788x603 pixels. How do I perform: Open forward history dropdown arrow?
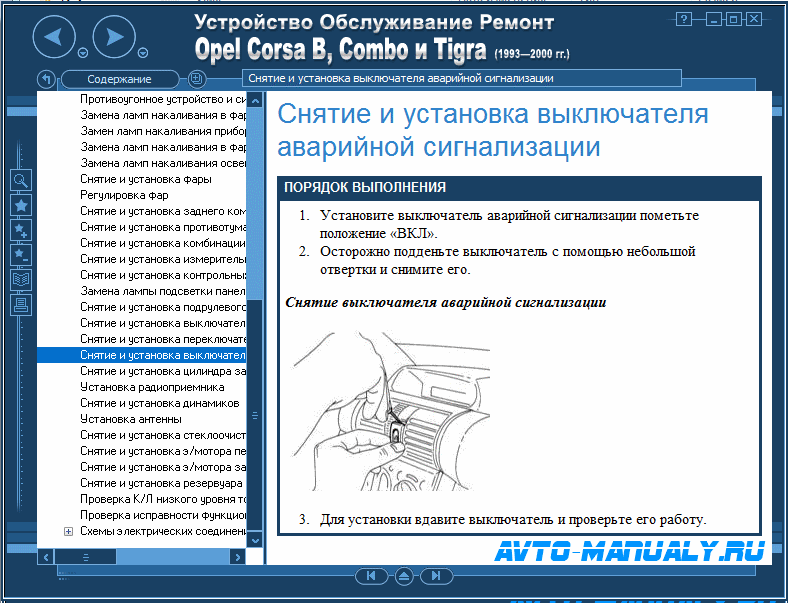pos(143,52)
